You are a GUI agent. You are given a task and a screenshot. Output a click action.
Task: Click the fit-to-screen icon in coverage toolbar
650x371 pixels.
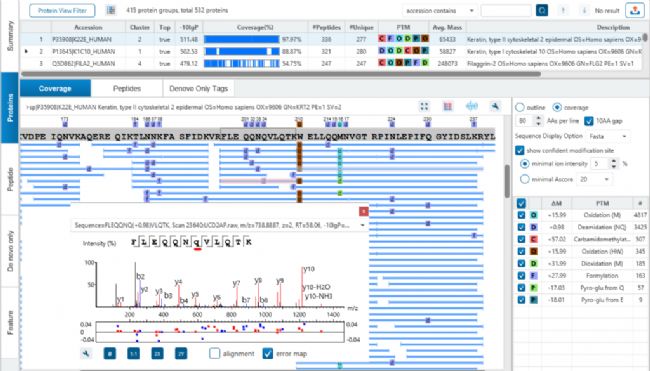[x=424, y=107]
